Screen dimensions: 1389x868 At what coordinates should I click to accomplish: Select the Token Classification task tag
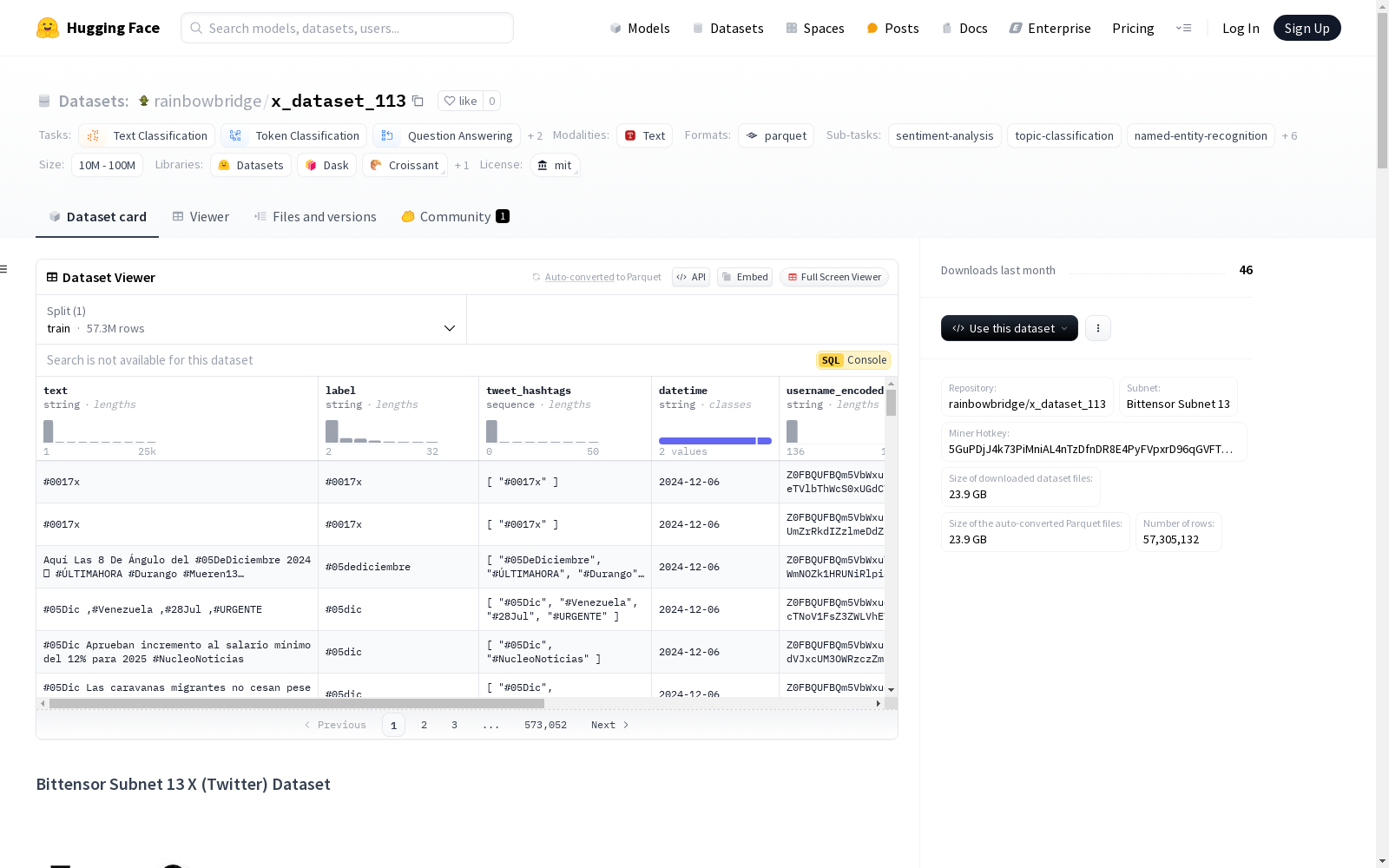click(293, 136)
